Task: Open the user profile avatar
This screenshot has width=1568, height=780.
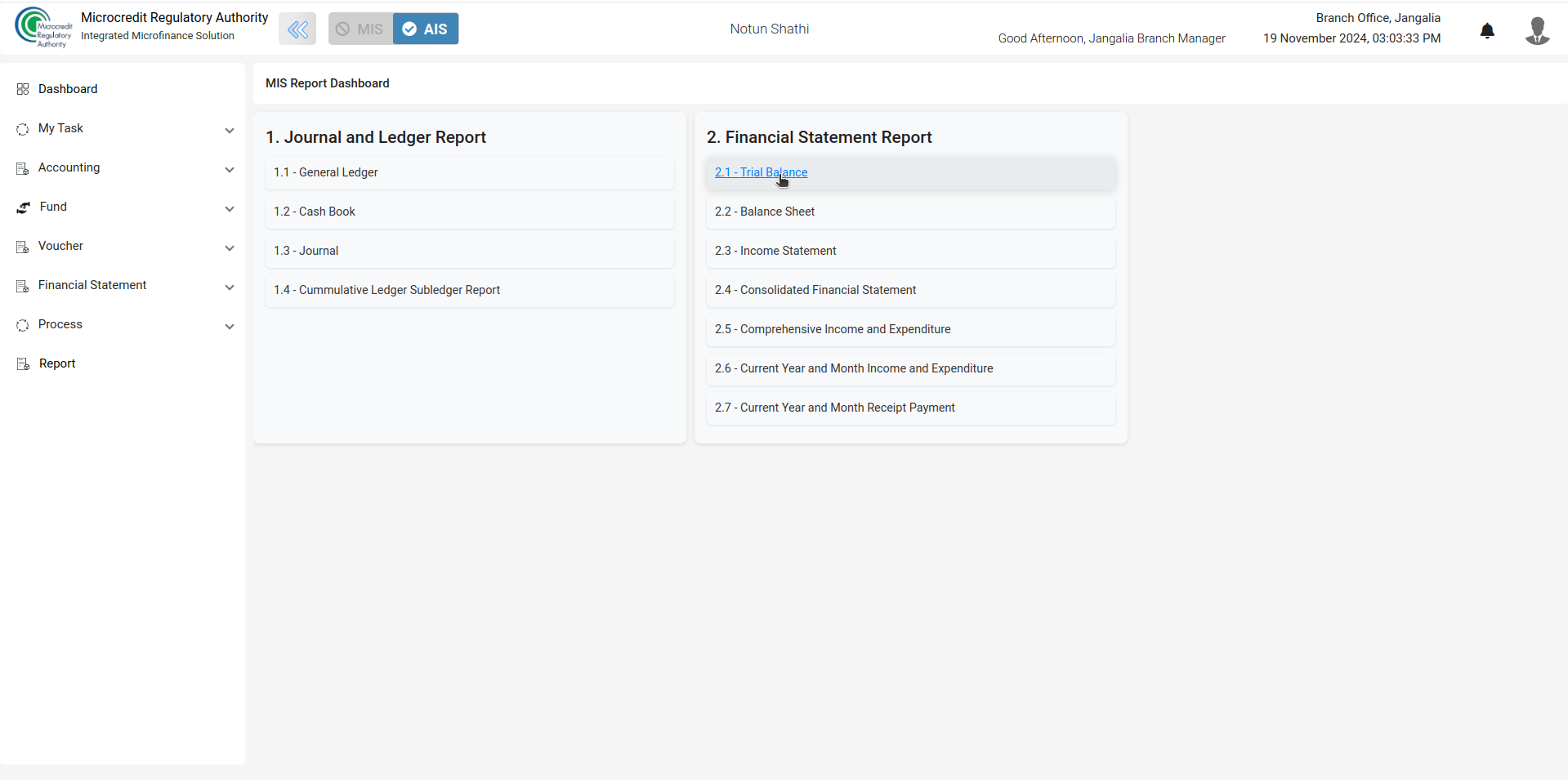Action: [1537, 30]
